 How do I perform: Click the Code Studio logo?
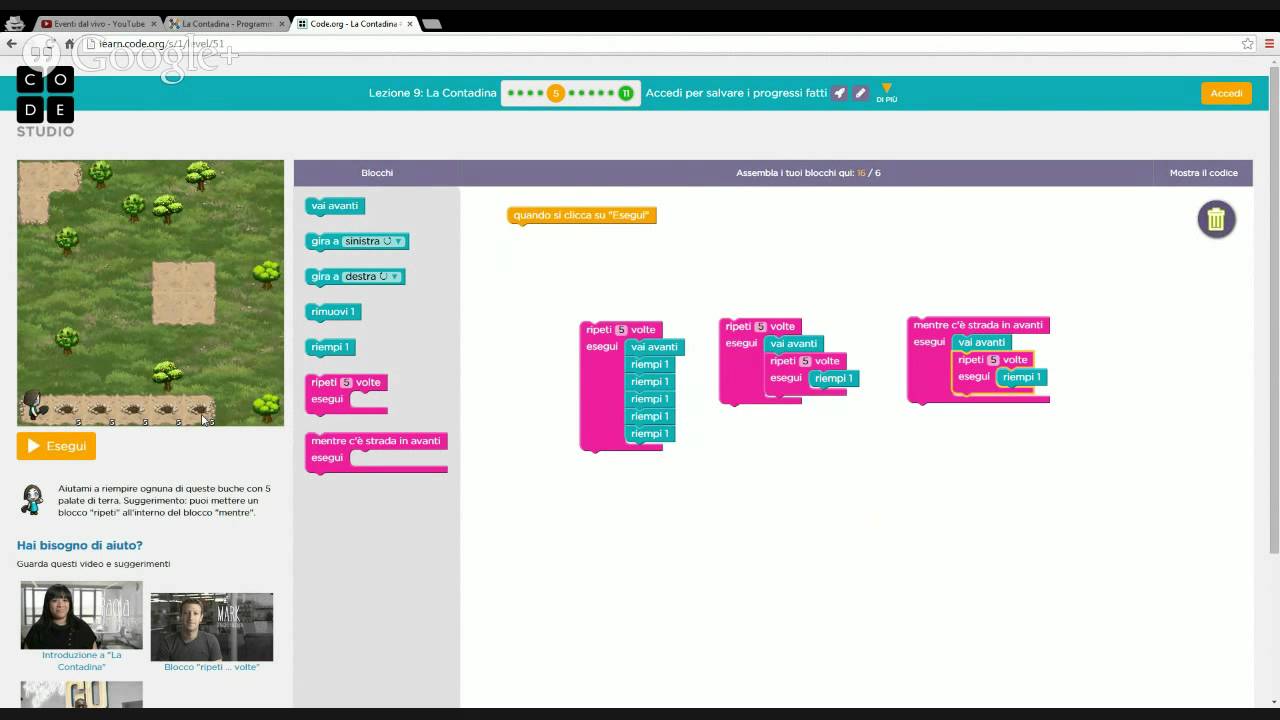[45, 102]
